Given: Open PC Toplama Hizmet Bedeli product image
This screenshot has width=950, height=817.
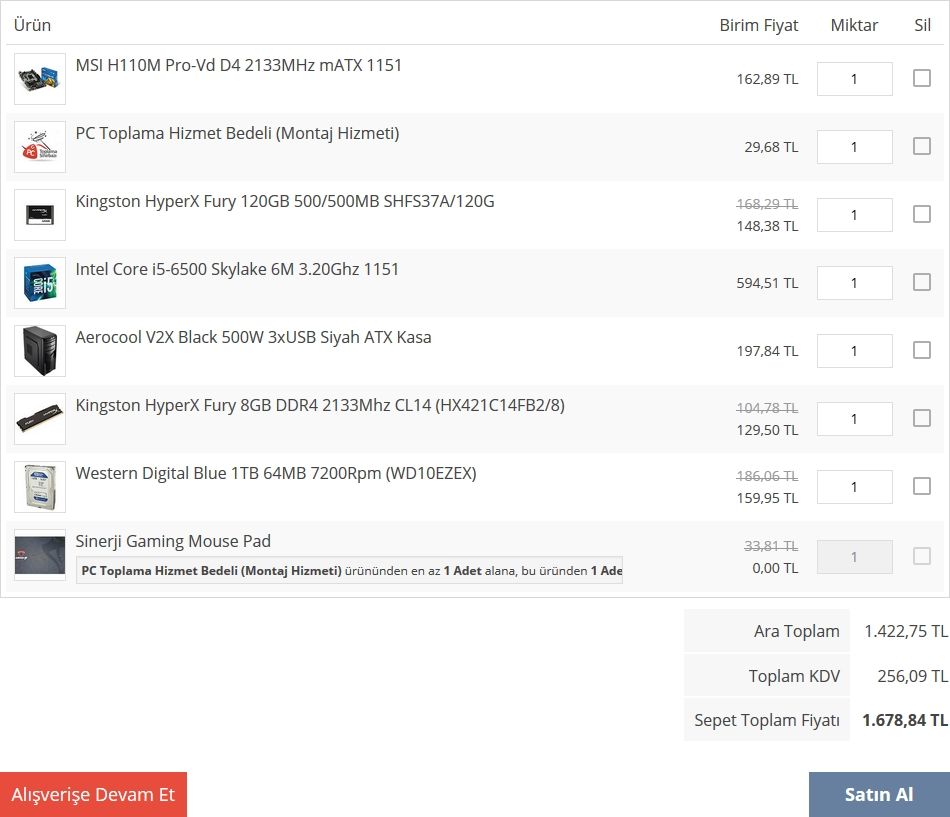Looking at the screenshot, I should point(40,147).
